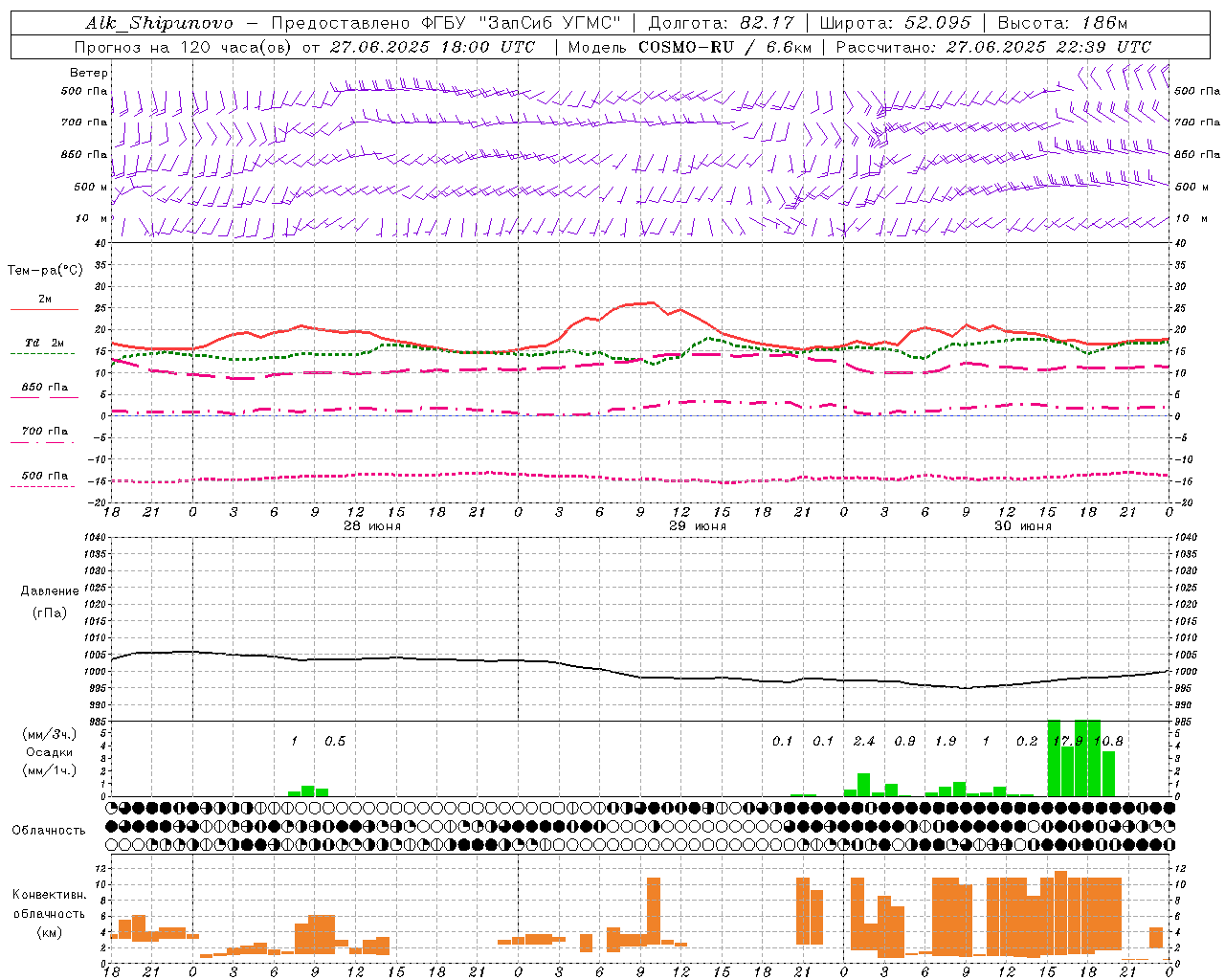Click the precipitation value 2.4
The image size is (1225, 980).
[x=864, y=742]
